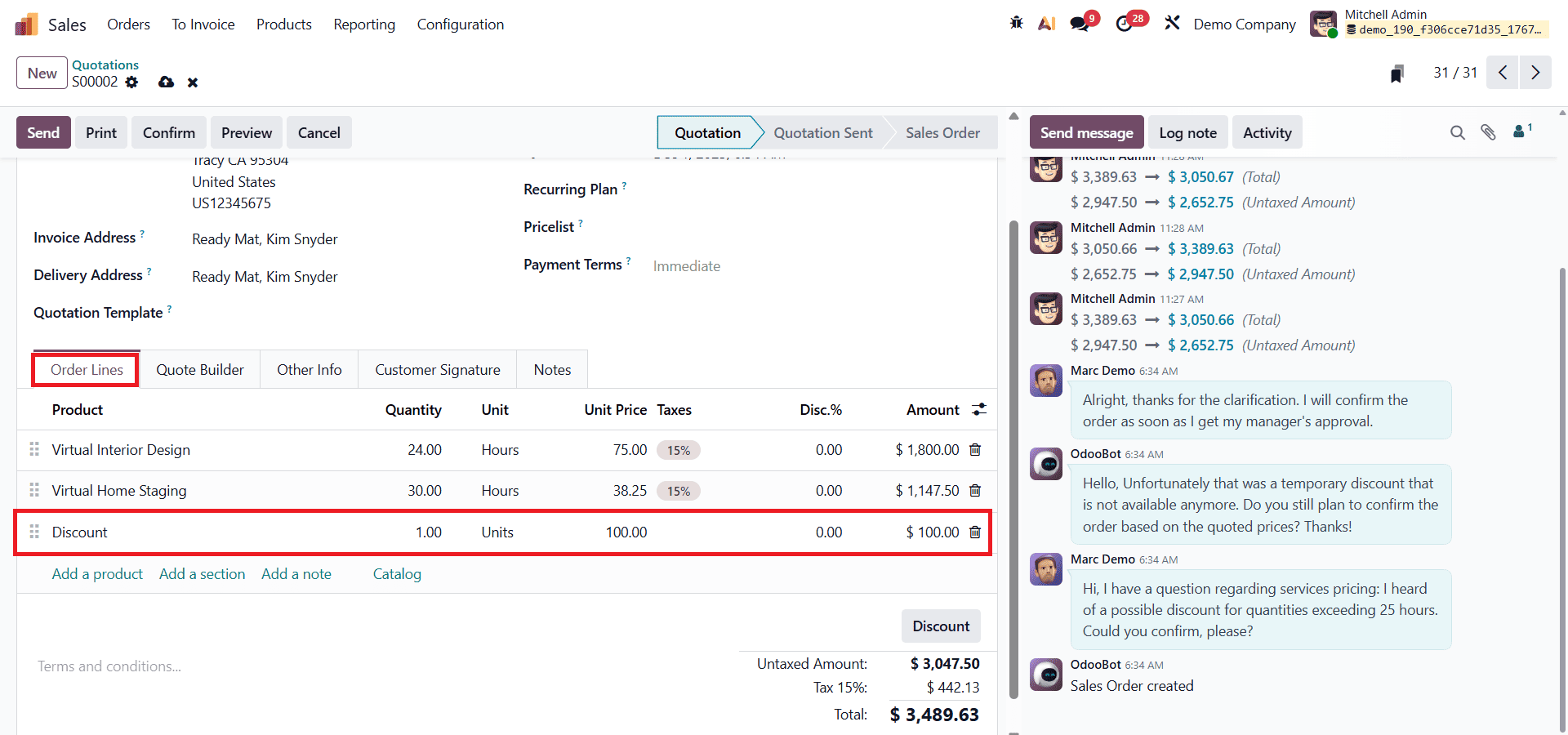
Task: Switch to the Customer Signature tab
Action: coord(437,369)
